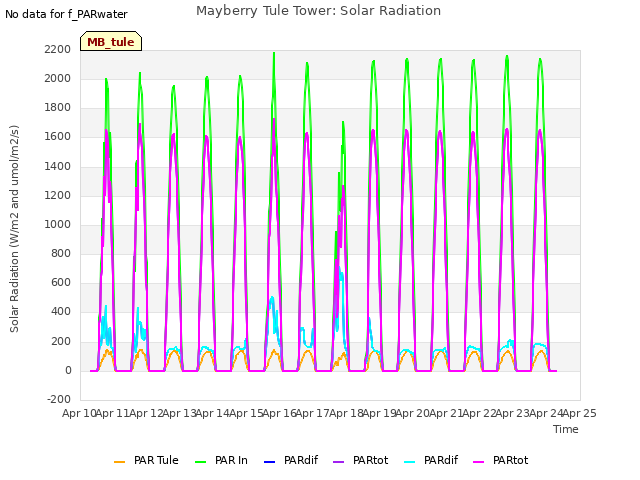Click the cyan PARdif legend swatch
Viewport: 640px width, 480px height.
tap(409, 462)
